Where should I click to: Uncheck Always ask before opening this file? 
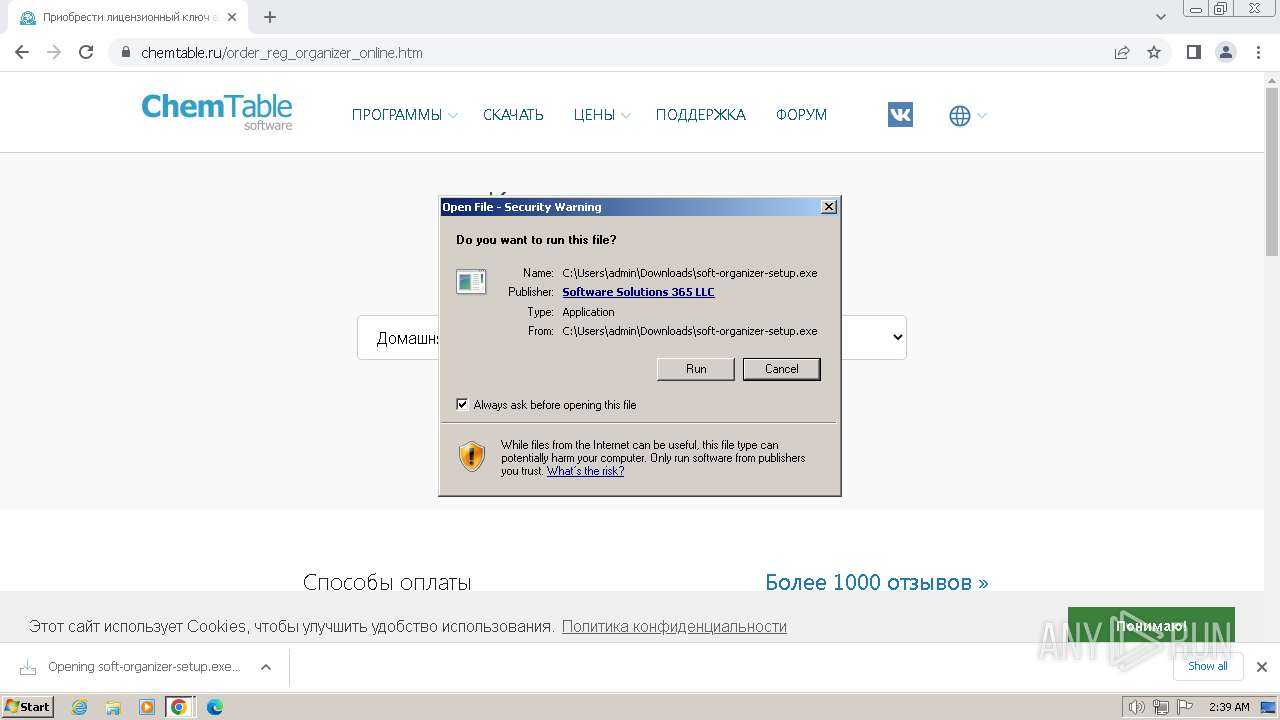coord(462,404)
